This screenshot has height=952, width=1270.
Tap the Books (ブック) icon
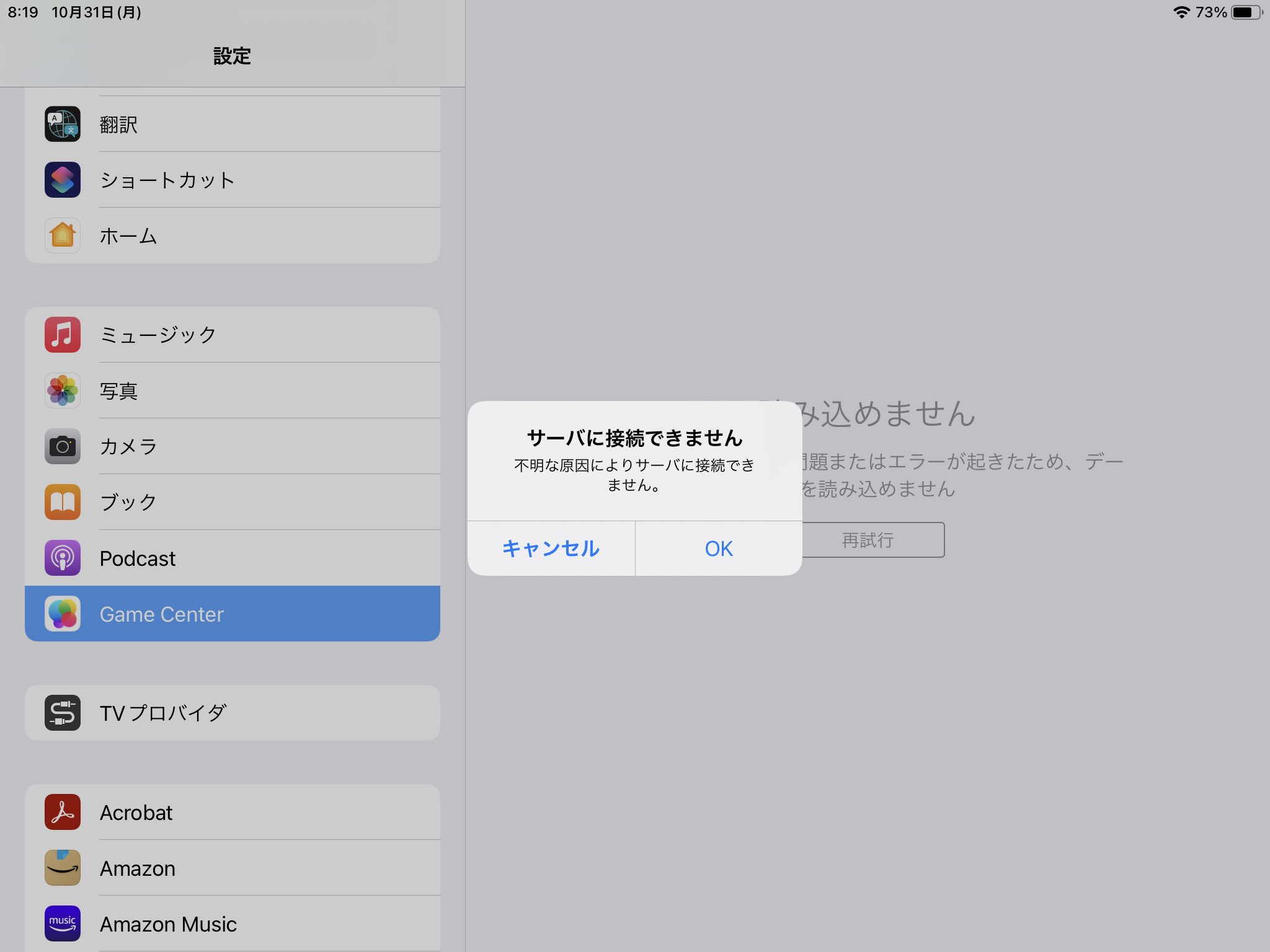(63, 502)
